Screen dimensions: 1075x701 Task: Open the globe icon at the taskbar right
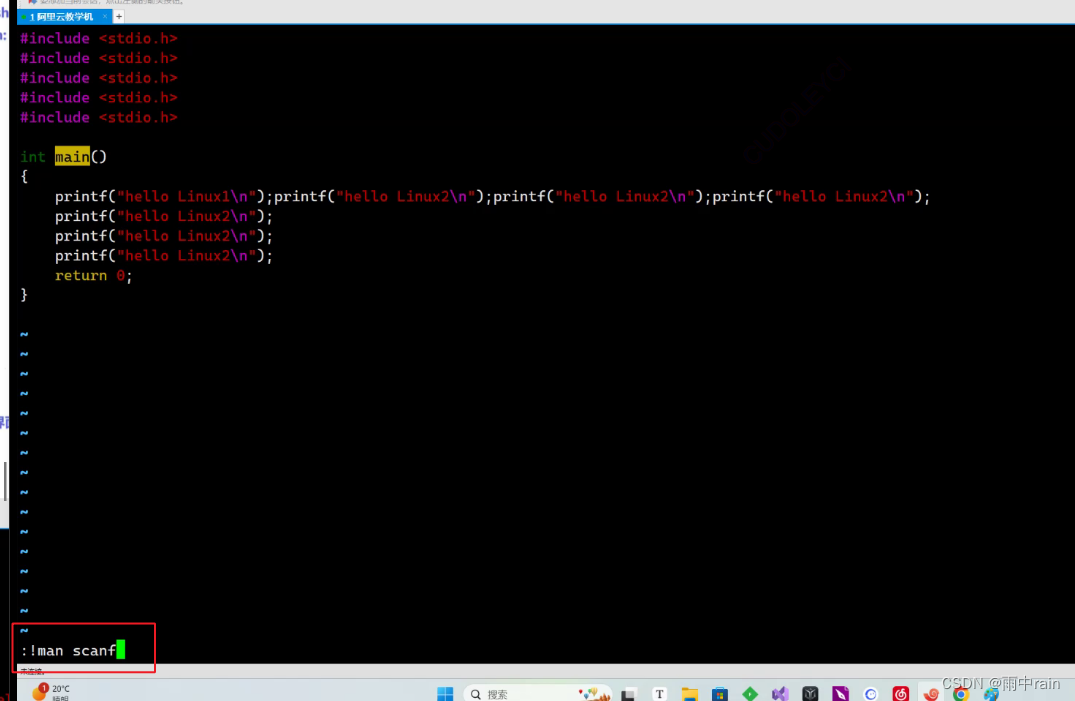click(870, 693)
